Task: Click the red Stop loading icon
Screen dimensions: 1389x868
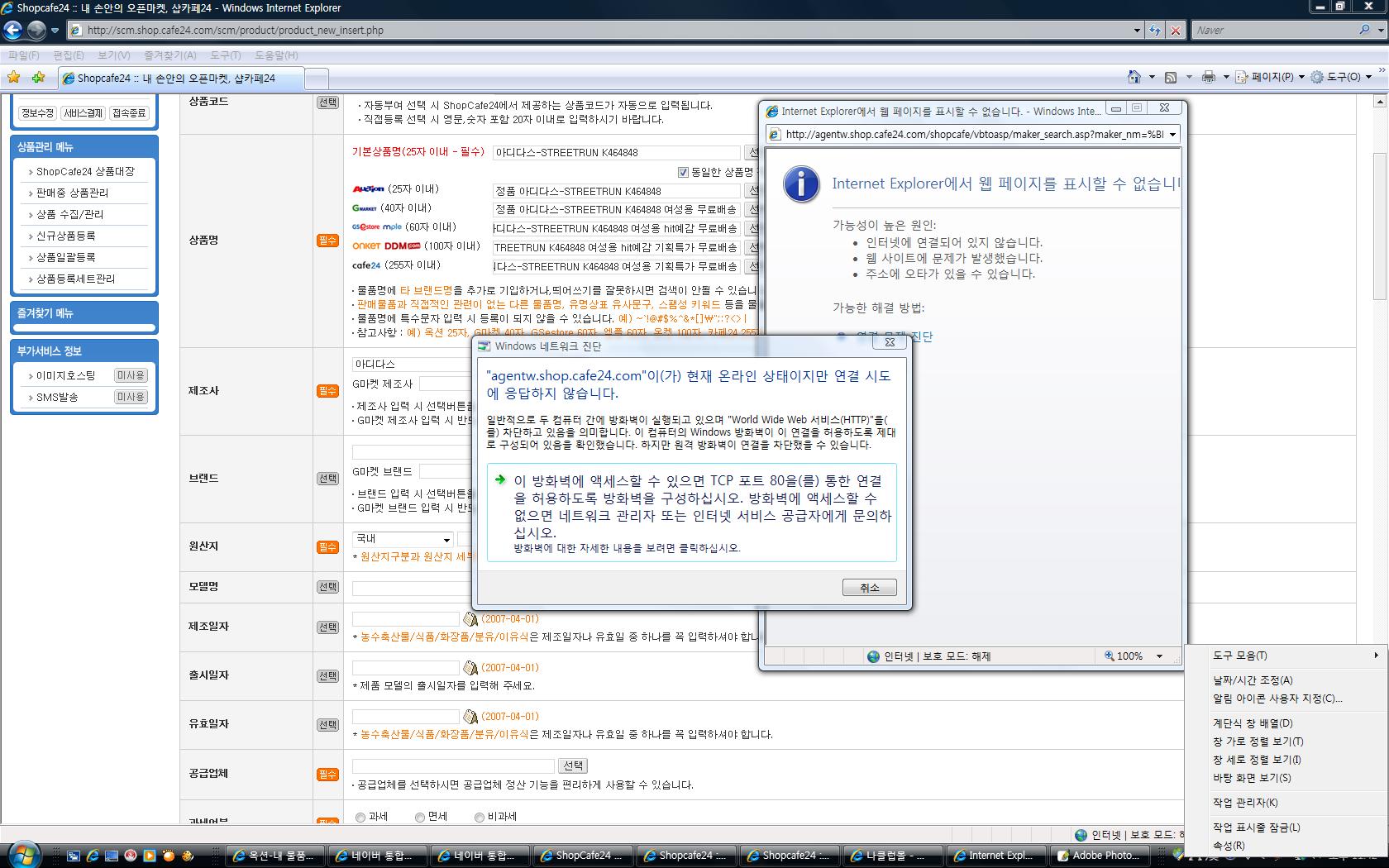Action: (x=1176, y=31)
